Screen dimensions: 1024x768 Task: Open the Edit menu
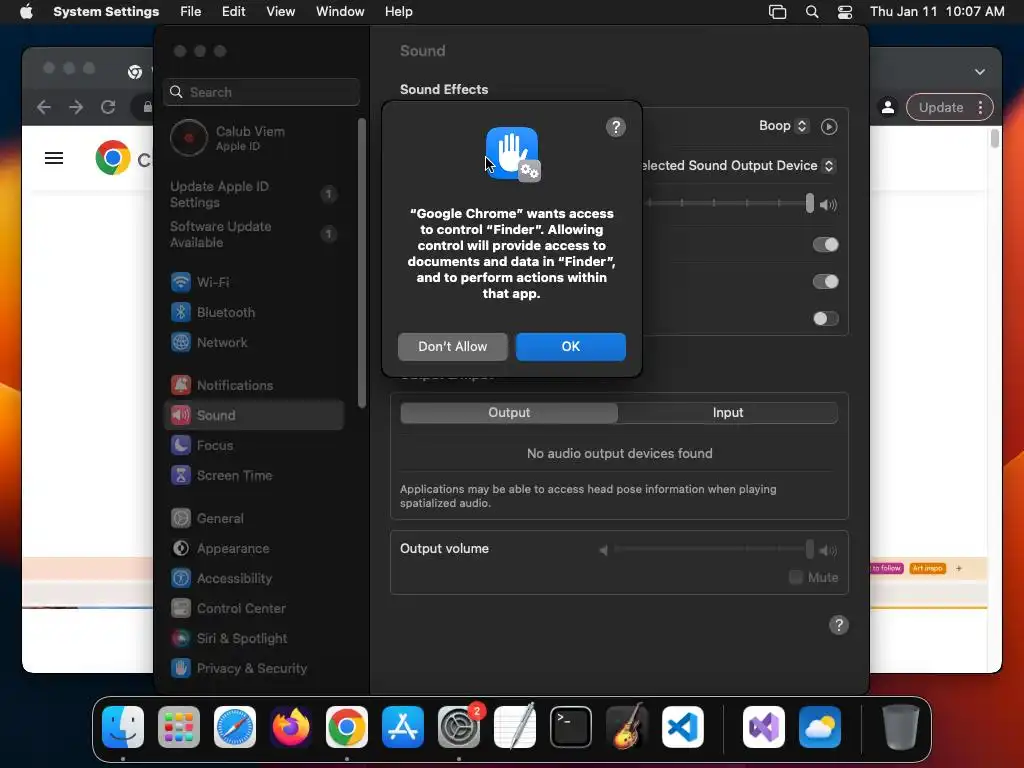(x=233, y=12)
